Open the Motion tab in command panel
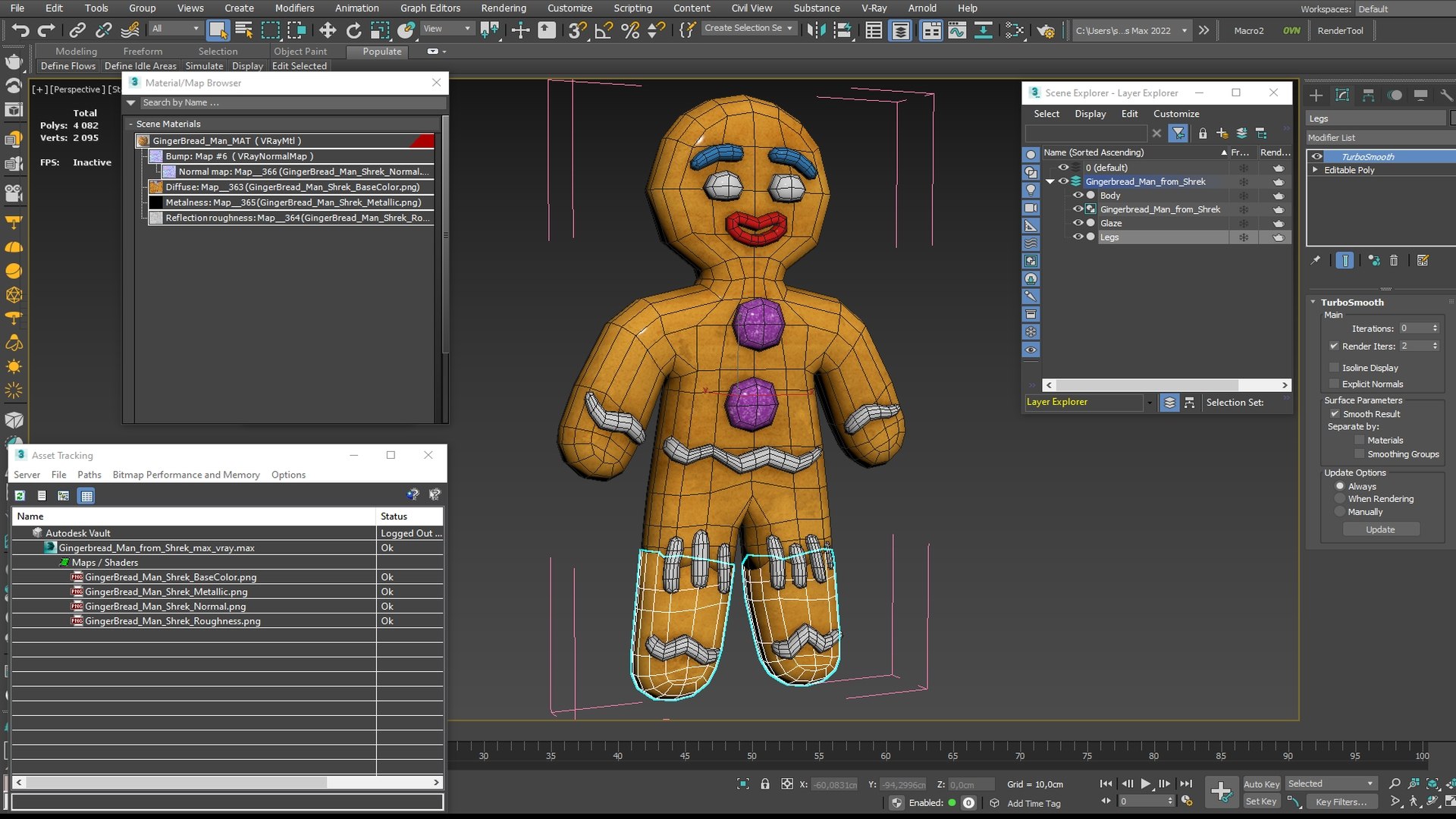The width and height of the screenshot is (1456, 819). click(x=1395, y=95)
